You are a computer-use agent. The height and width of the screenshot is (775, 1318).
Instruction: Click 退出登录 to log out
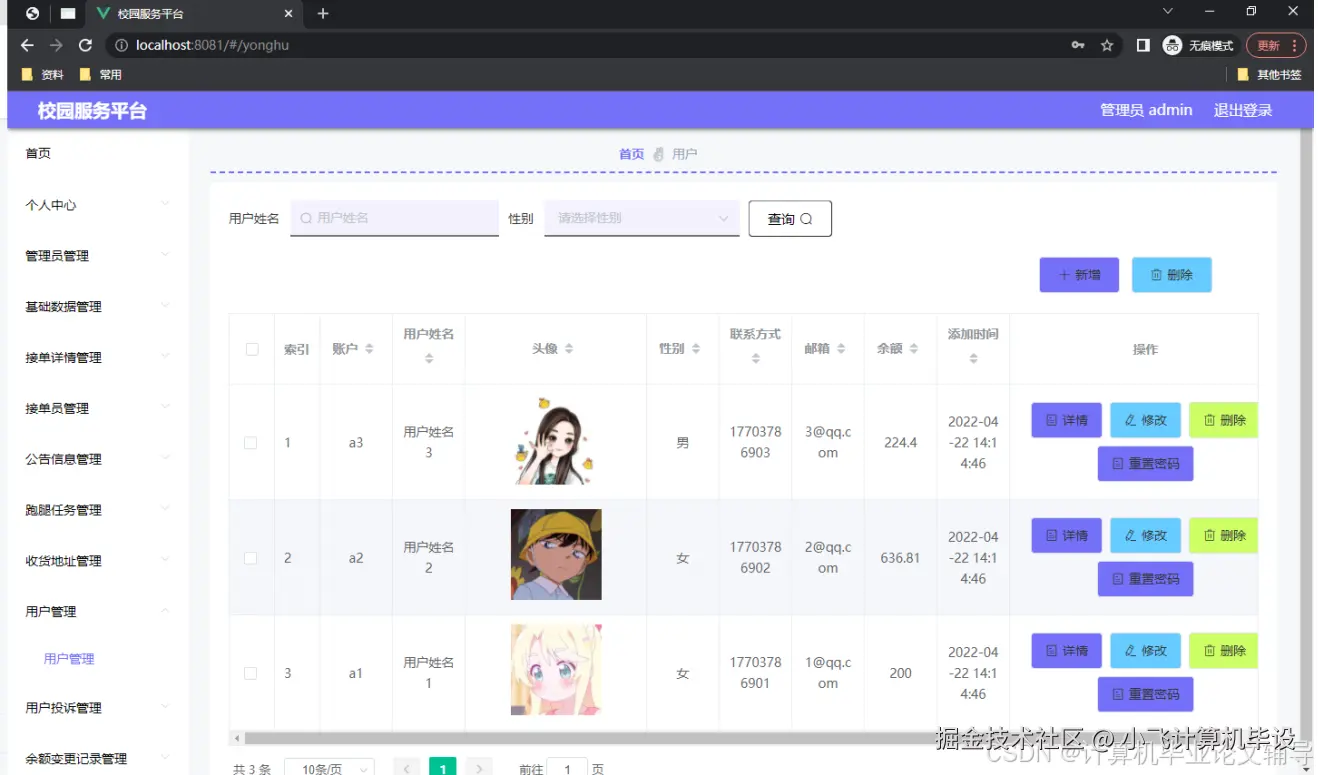coord(1243,110)
